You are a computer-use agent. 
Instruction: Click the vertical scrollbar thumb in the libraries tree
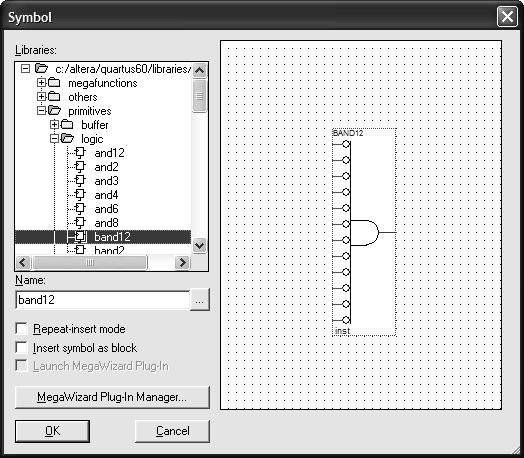click(200, 96)
